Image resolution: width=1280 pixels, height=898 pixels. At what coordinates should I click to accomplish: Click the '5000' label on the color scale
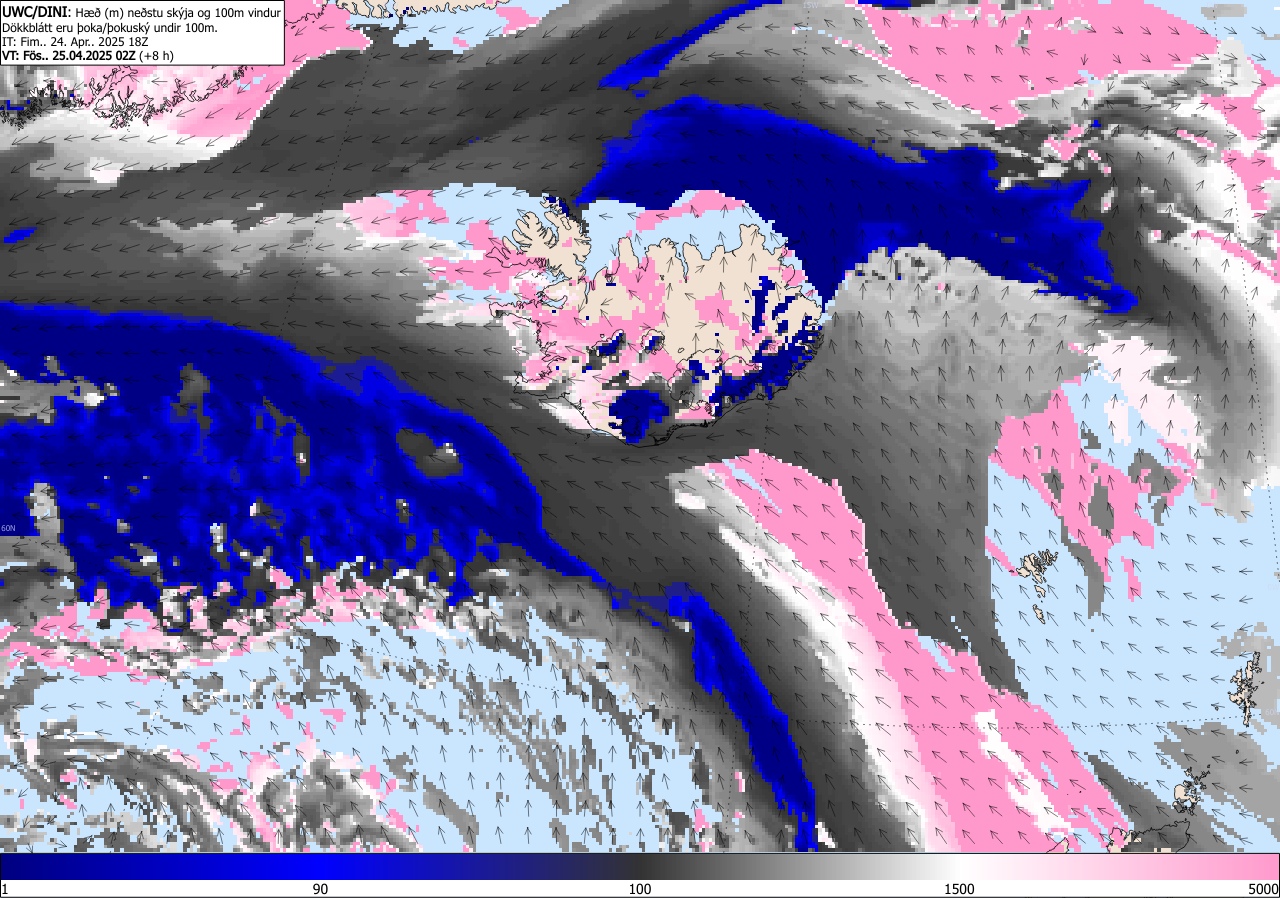[x=1262, y=889]
